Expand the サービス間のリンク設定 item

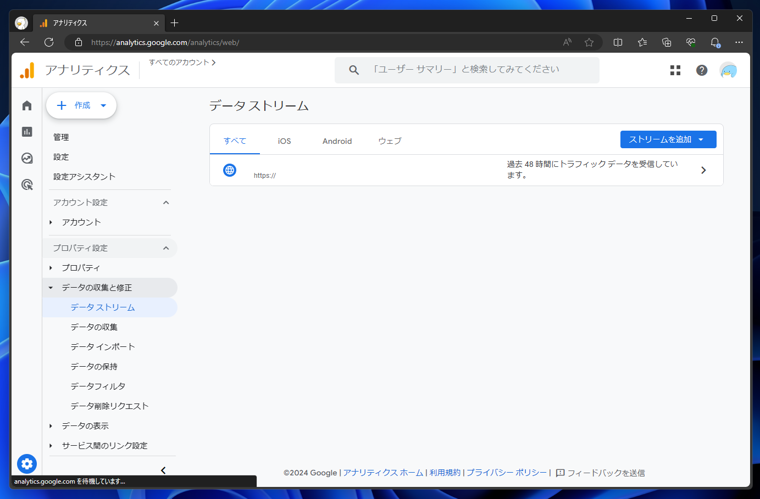(x=51, y=446)
